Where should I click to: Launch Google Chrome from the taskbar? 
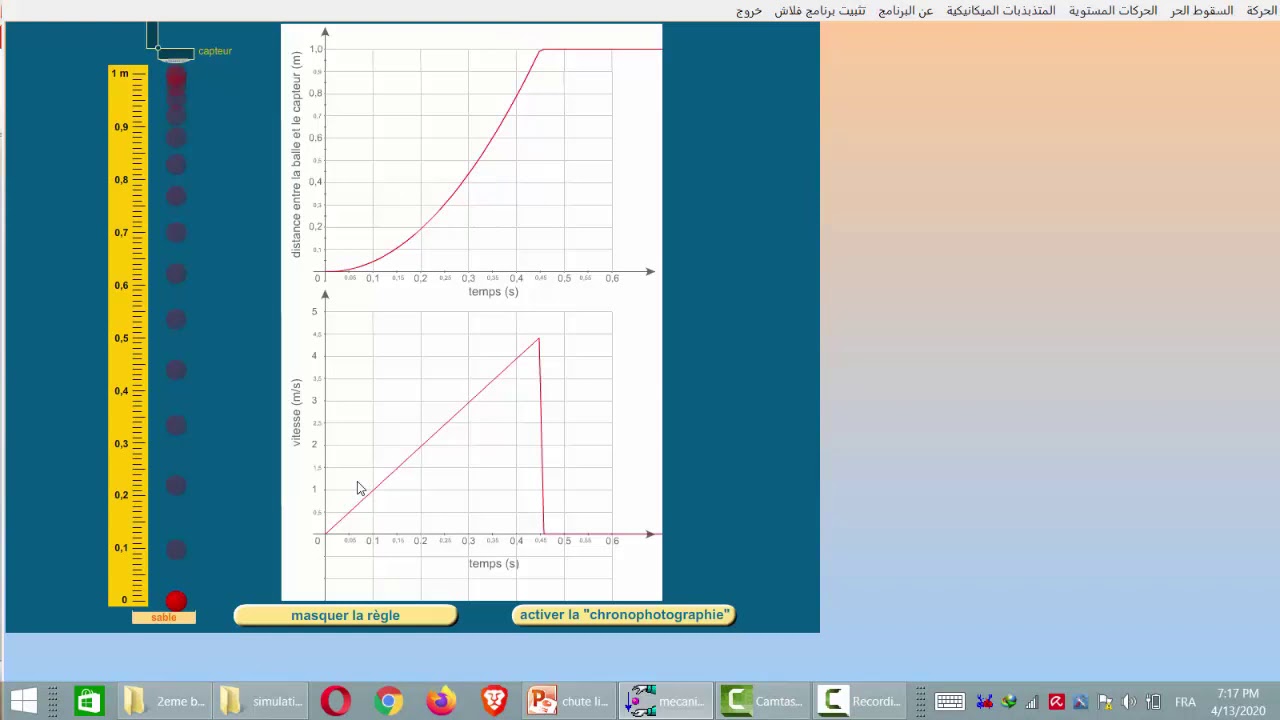[388, 701]
